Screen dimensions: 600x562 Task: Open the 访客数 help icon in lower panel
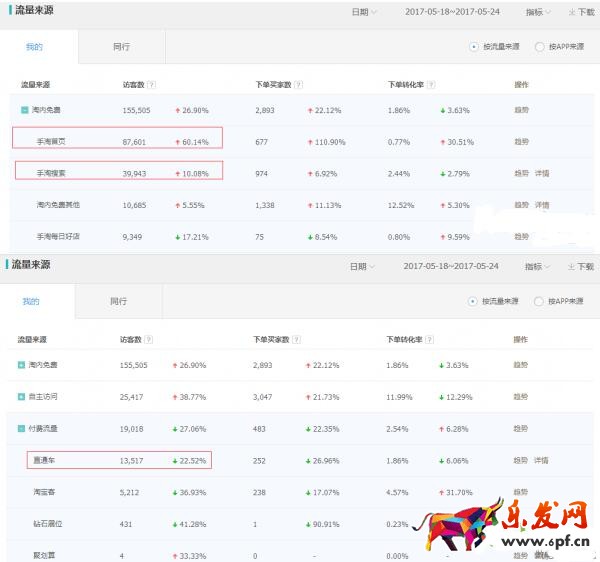click(149, 339)
